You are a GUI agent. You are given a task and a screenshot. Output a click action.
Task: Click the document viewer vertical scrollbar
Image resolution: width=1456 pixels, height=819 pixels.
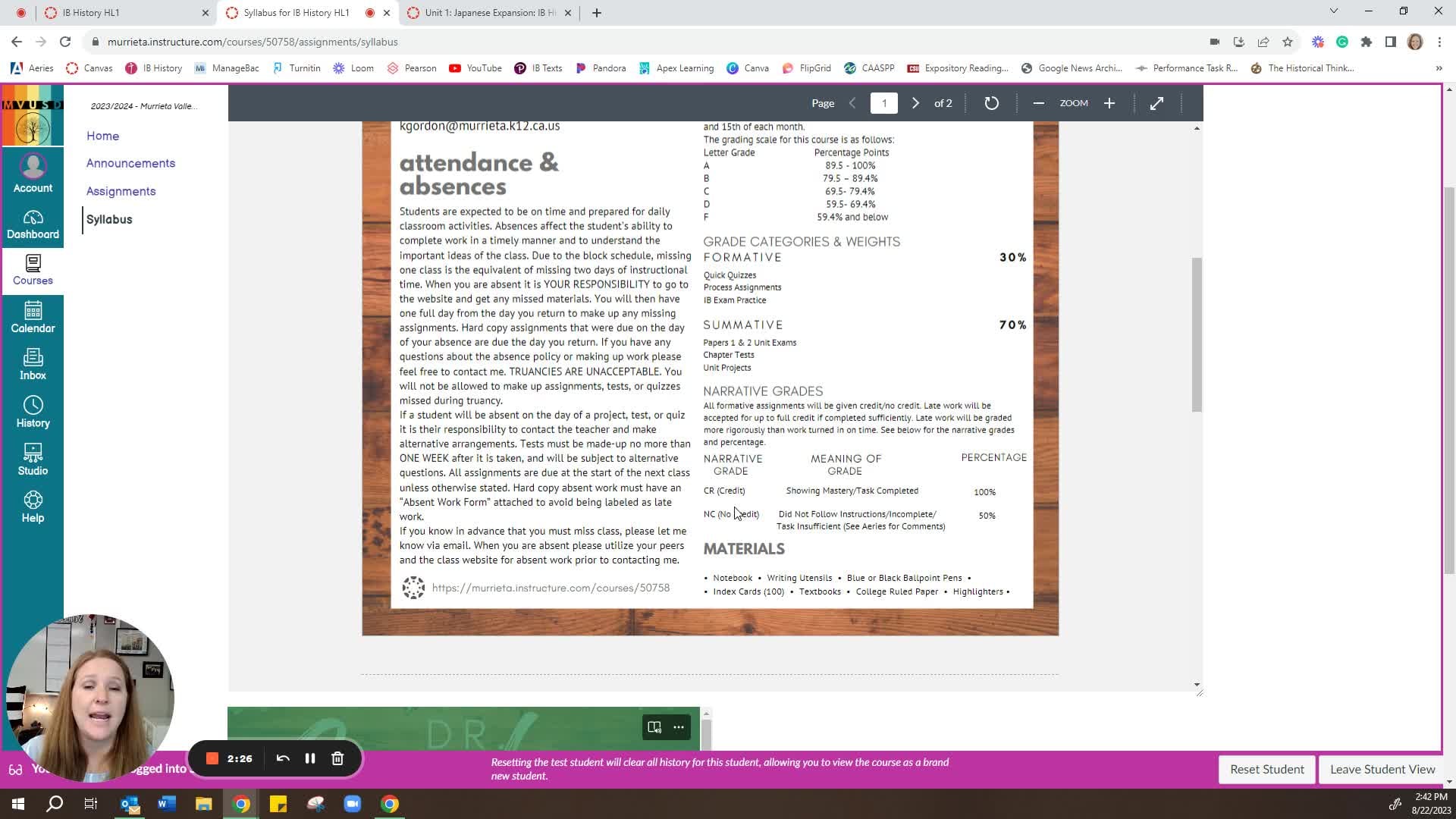tap(1197, 334)
